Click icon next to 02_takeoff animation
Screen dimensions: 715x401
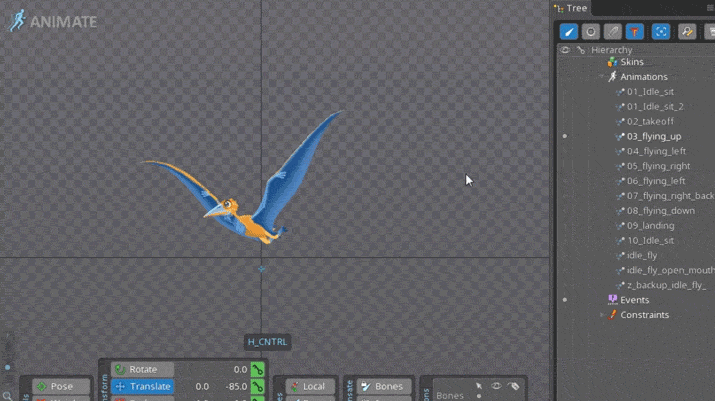pos(620,122)
